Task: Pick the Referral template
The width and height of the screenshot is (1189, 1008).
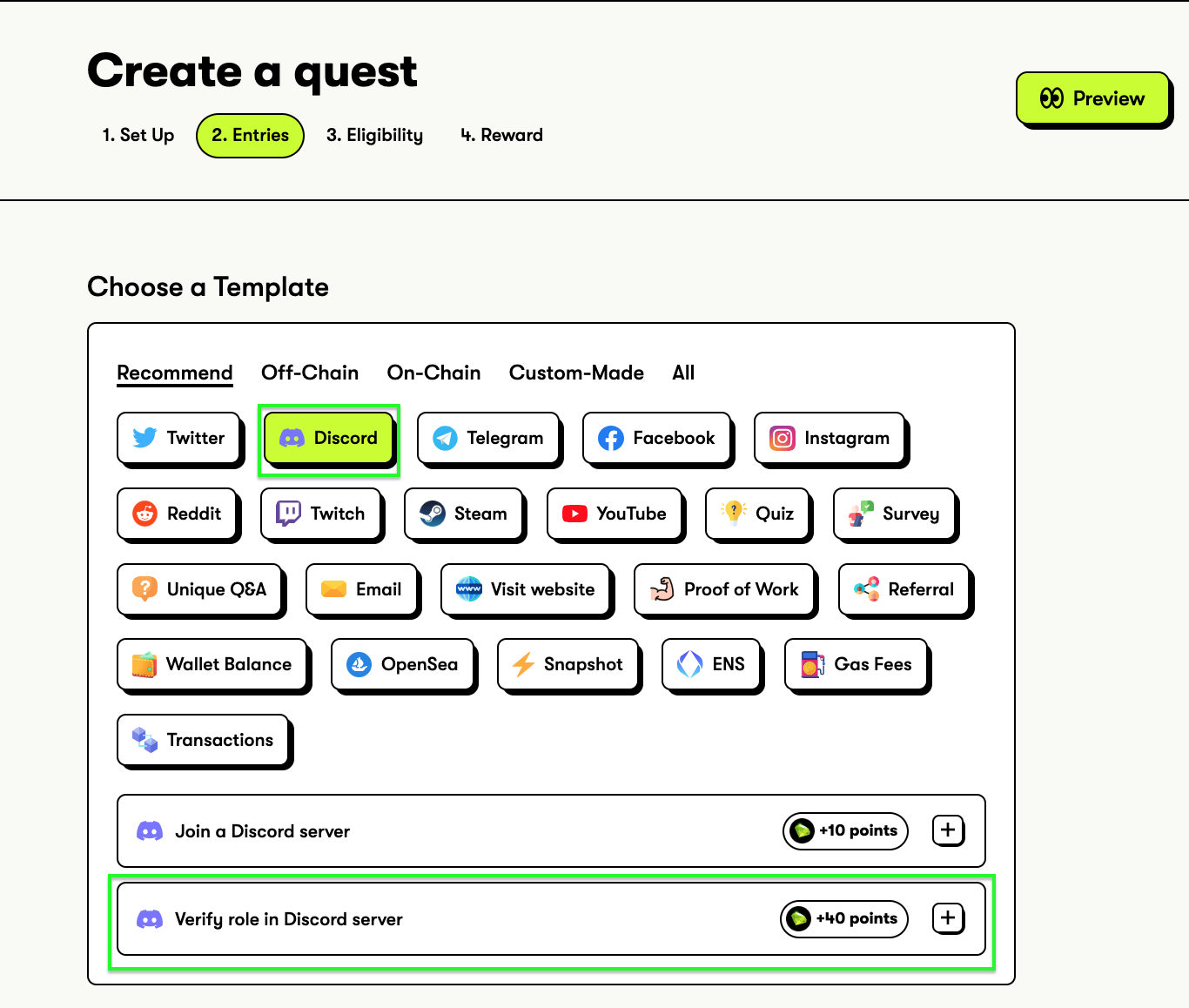Action: click(x=904, y=589)
